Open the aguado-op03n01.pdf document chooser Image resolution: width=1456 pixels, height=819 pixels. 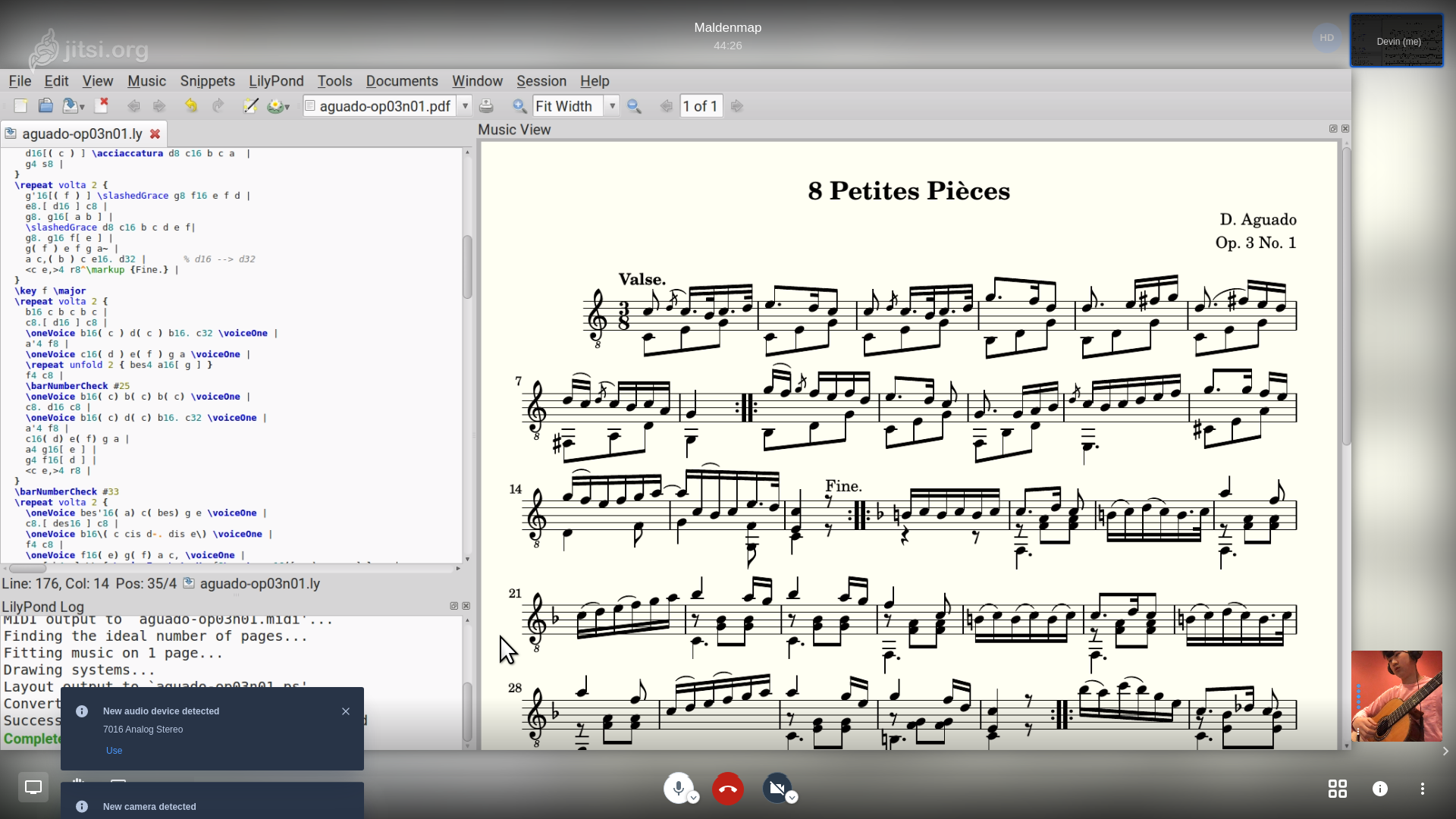click(388, 106)
